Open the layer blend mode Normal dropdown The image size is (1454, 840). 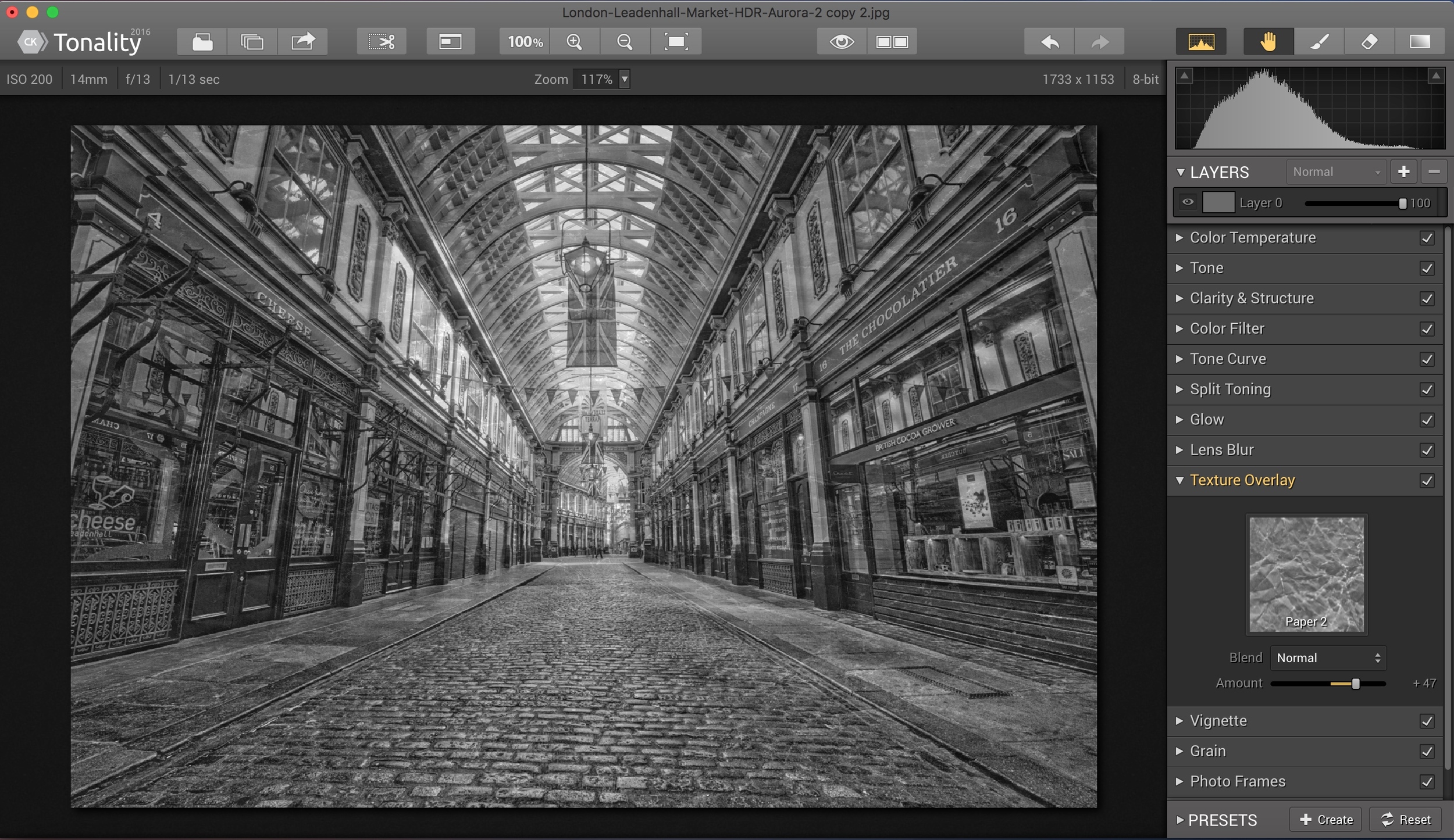pyautogui.click(x=1336, y=171)
